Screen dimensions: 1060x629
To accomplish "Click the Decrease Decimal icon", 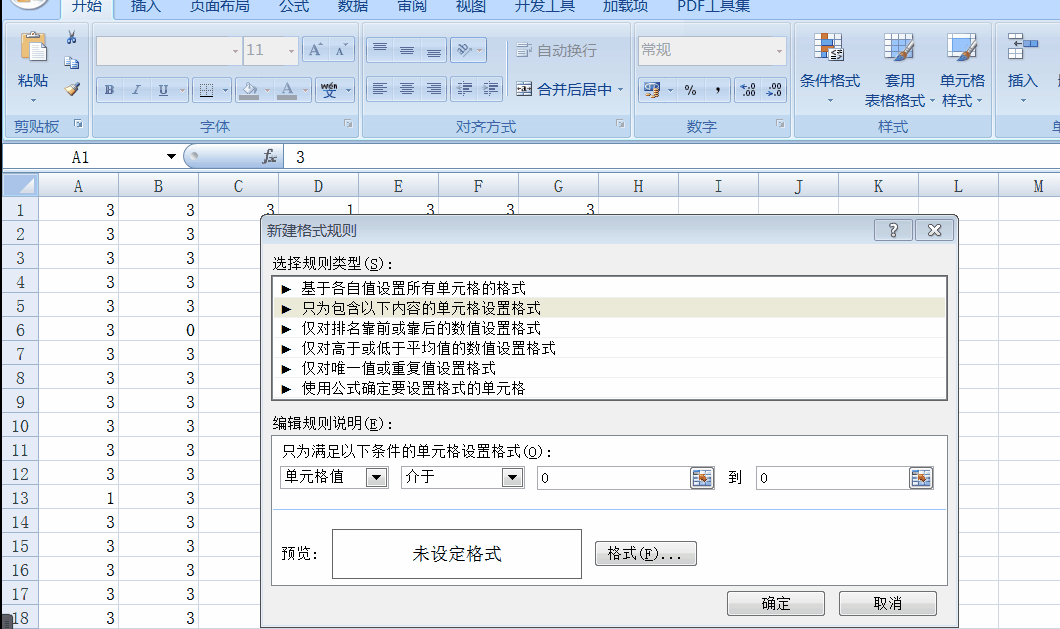I will point(774,90).
